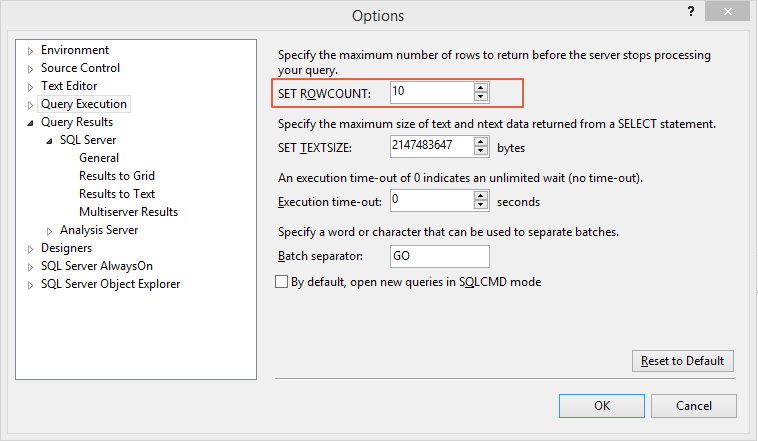Collapse the Query Results tree node
This screenshot has width=758, height=441.
click(30, 123)
